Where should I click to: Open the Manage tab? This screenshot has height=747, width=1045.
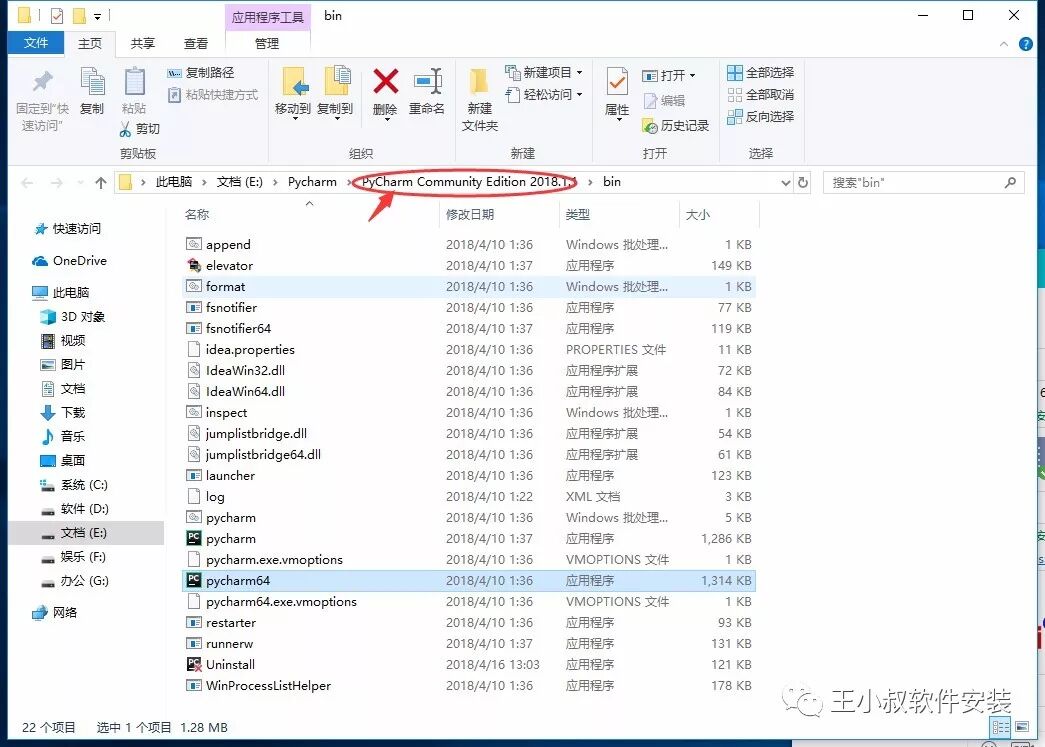click(x=267, y=43)
